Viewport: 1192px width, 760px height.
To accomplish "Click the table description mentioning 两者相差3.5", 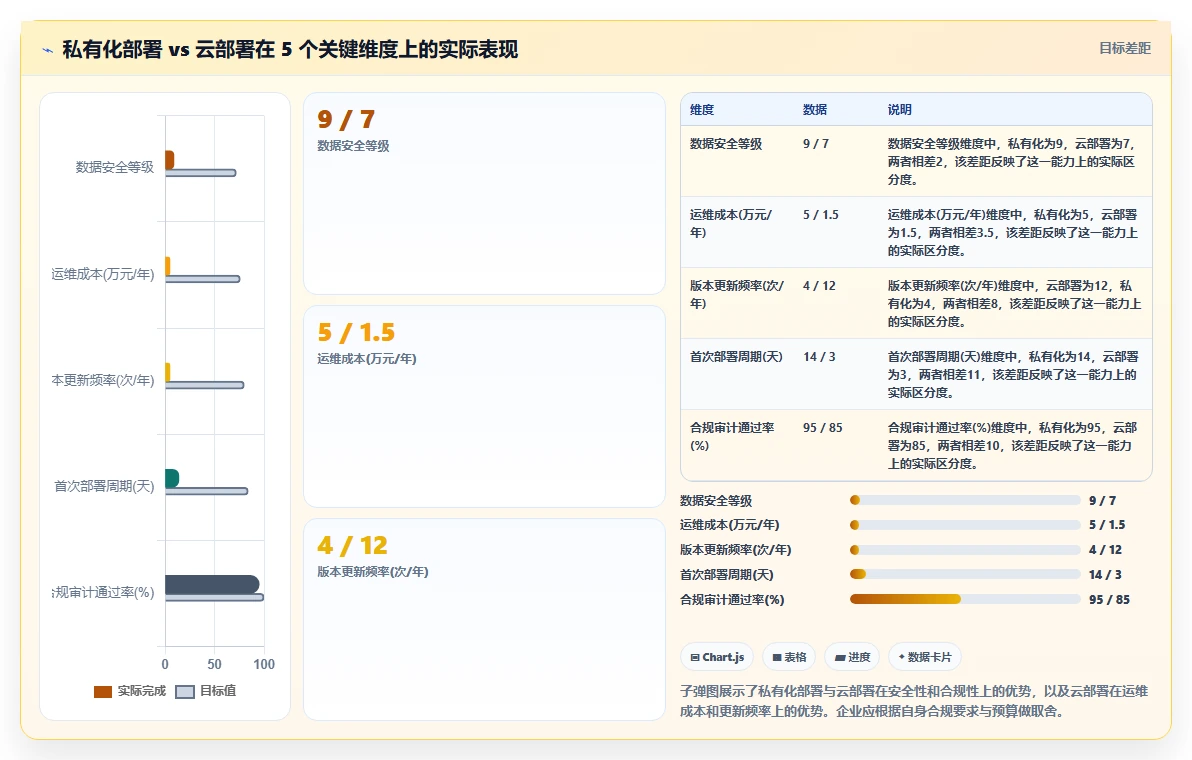I will point(1012,233).
